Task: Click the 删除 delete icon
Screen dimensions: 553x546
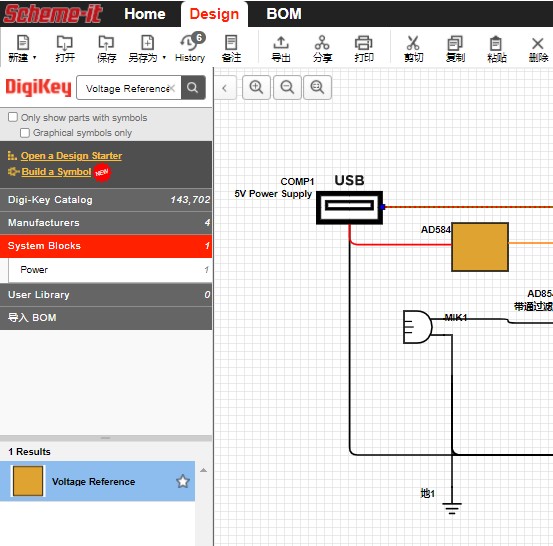Action: coord(537,43)
